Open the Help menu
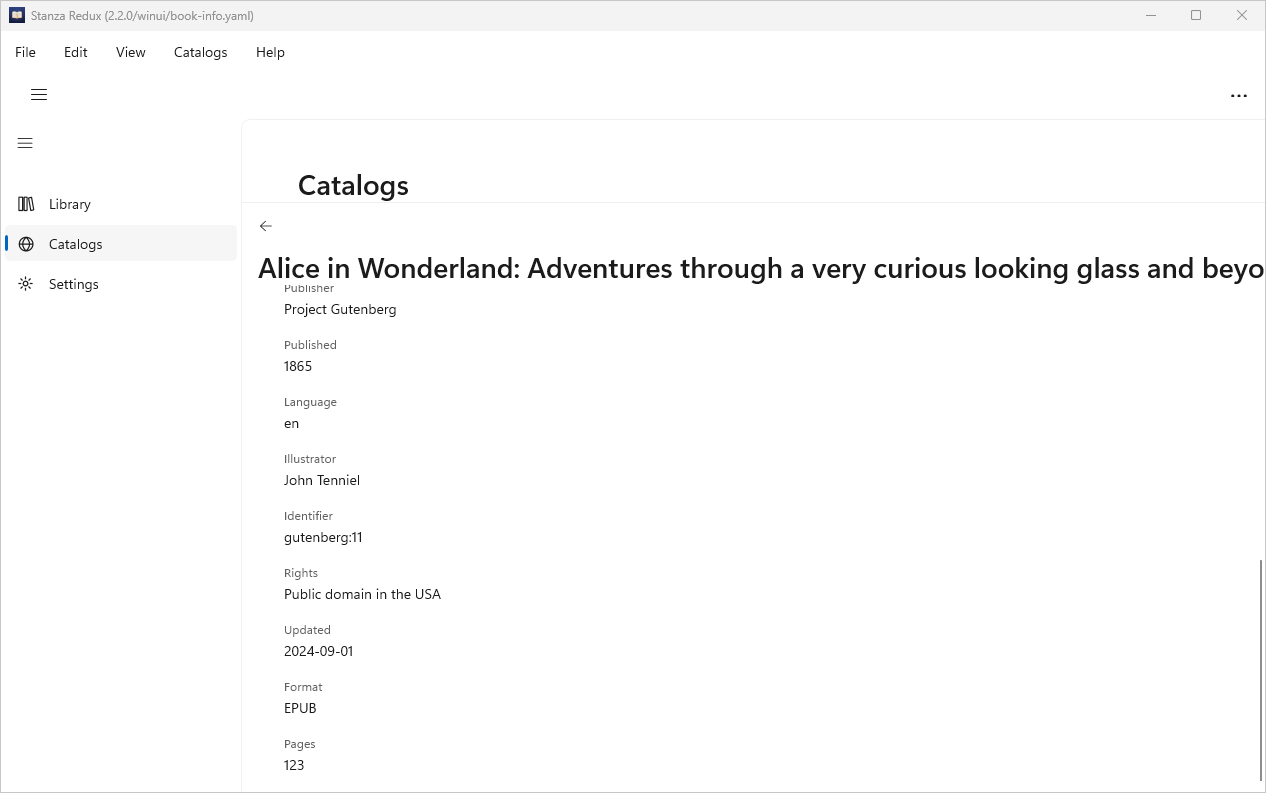The height and width of the screenshot is (793, 1266). click(270, 52)
